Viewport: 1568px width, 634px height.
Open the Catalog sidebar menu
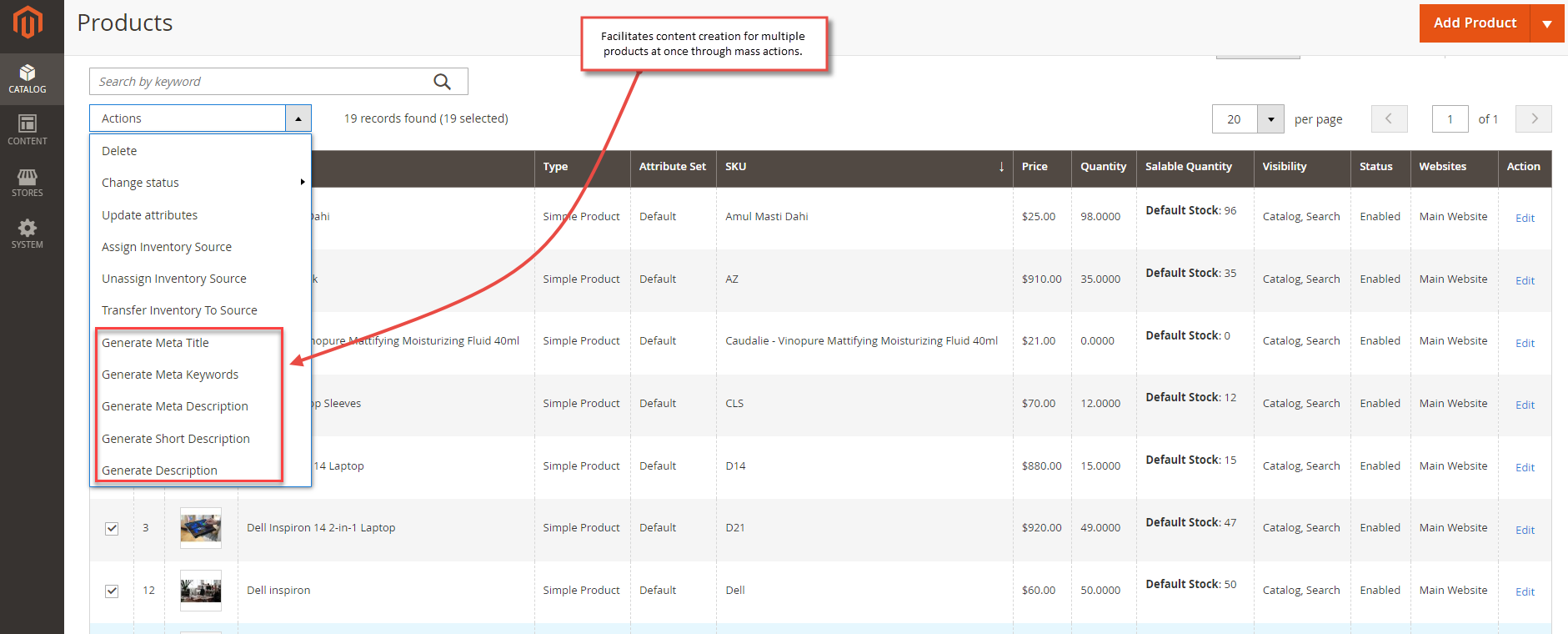tap(28, 78)
